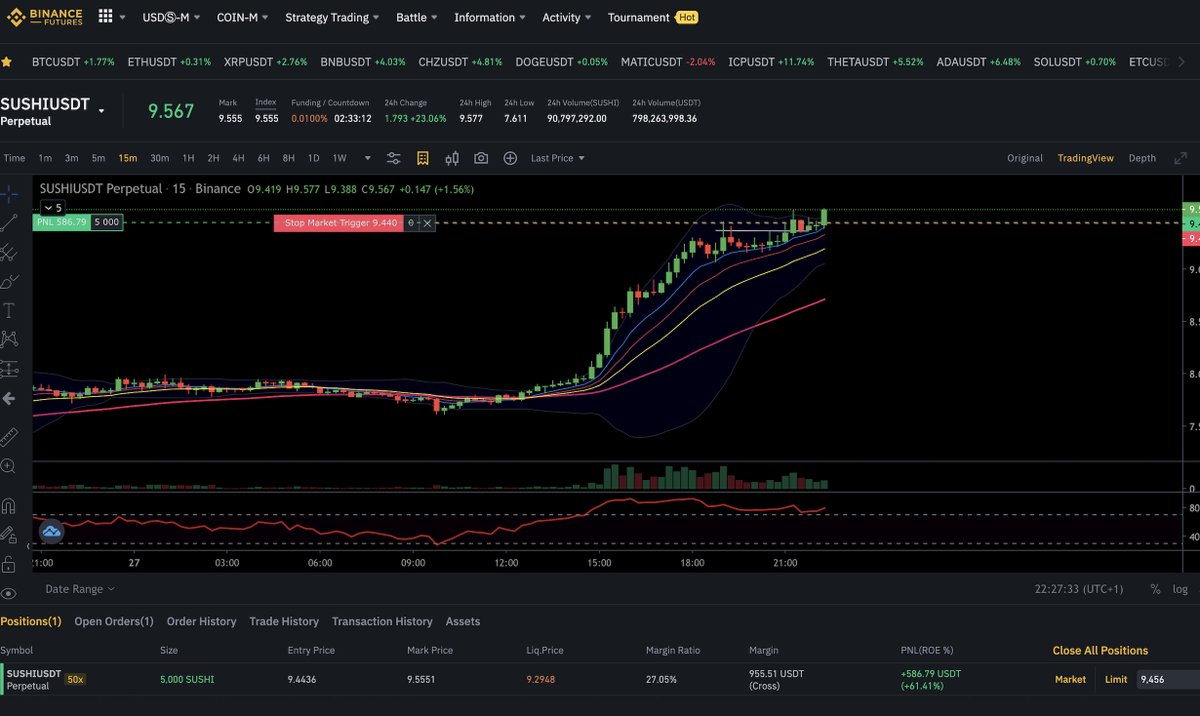Open the Date Range dropdown
1200x716 pixels.
tap(80, 589)
